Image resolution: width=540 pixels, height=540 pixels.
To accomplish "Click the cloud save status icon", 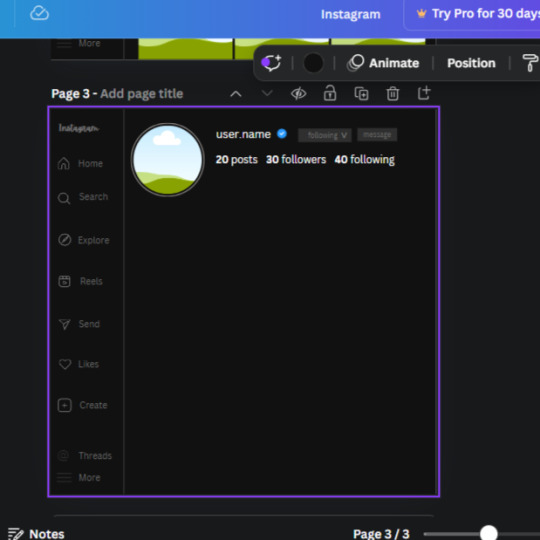I will coord(39,13).
